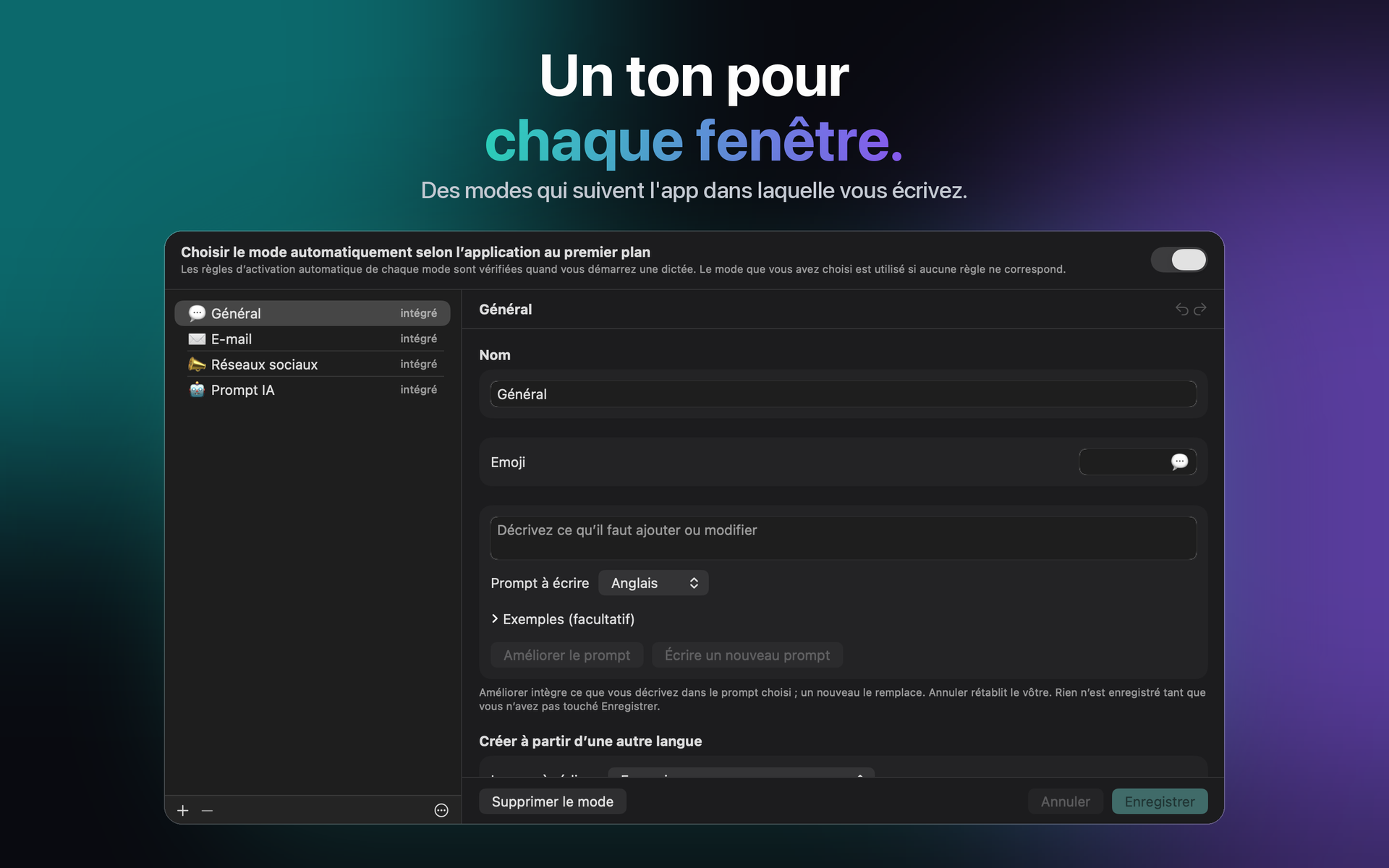The height and width of the screenshot is (868, 1389).
Task: Click the Créer à partir d'une autre langue heading
Action: pyautogui.click(x=590, y=741)
